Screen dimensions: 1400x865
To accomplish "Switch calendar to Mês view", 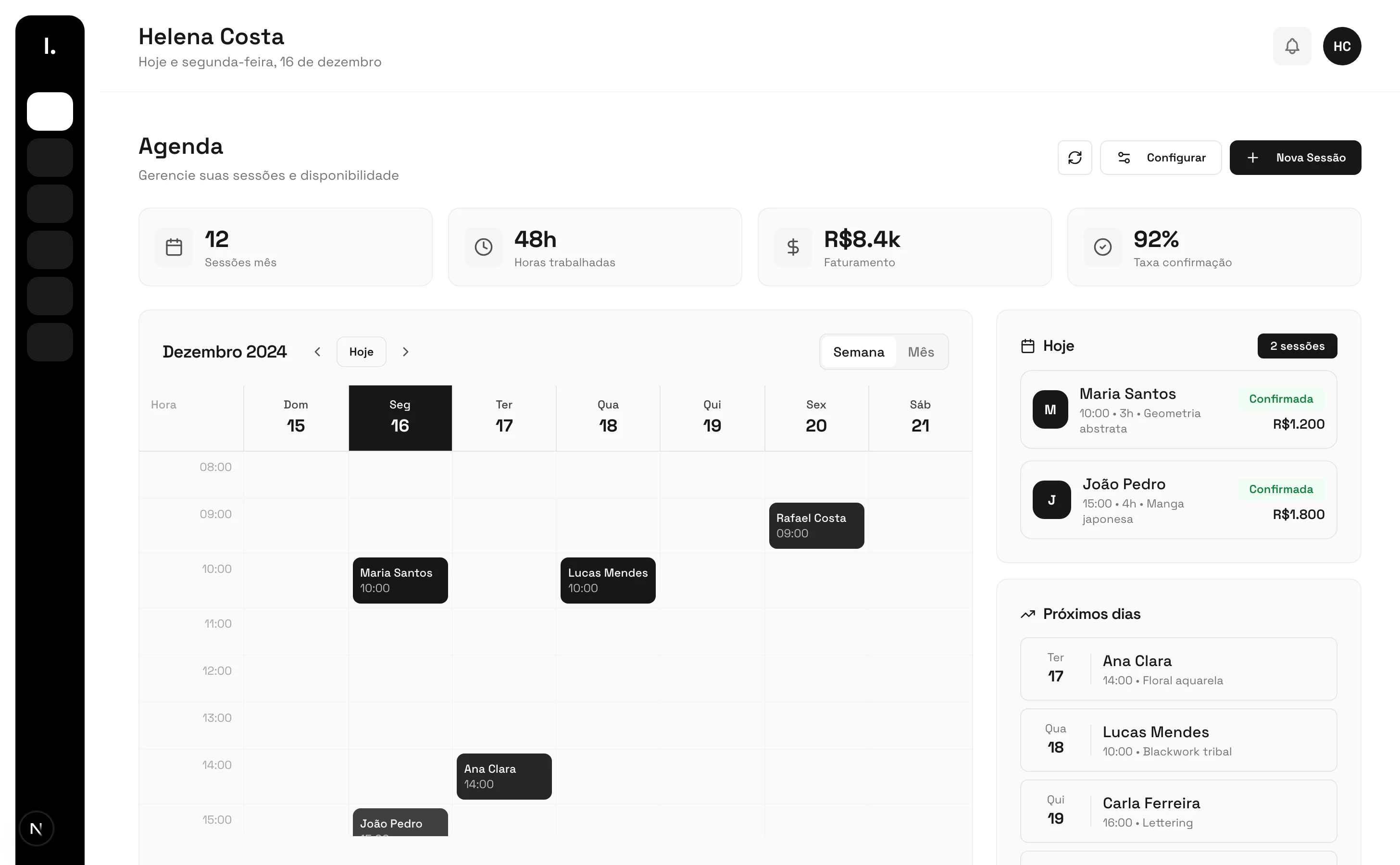I will click(920, 352).
